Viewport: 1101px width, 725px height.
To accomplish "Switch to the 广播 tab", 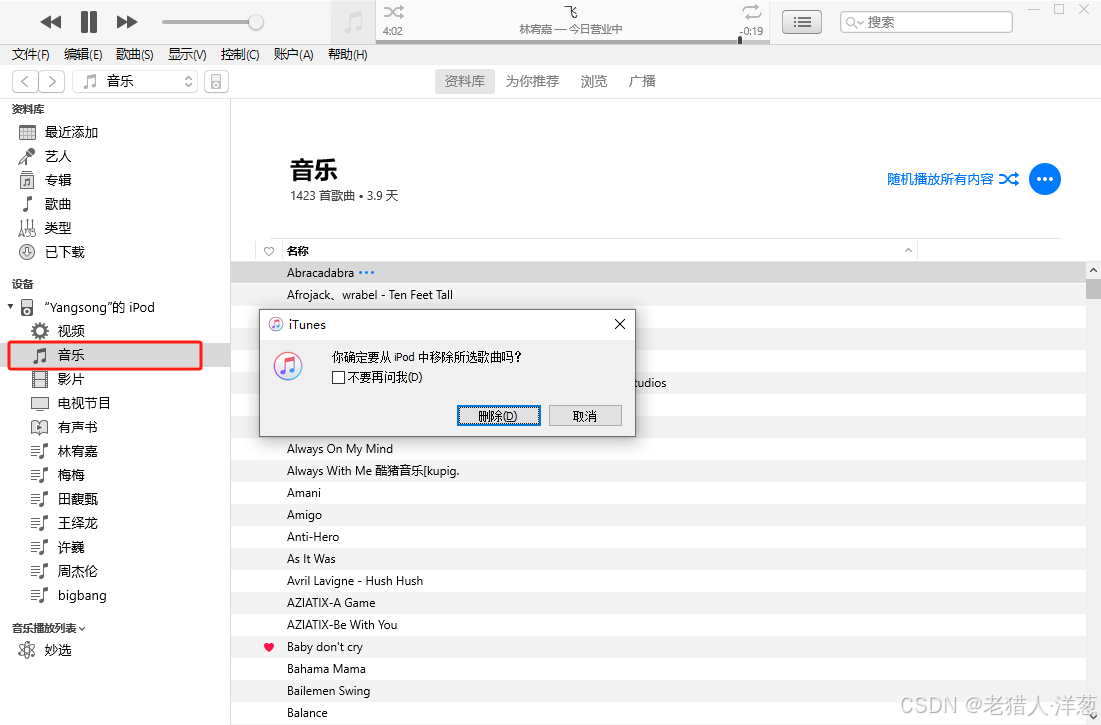I will [x=642, y=81].
